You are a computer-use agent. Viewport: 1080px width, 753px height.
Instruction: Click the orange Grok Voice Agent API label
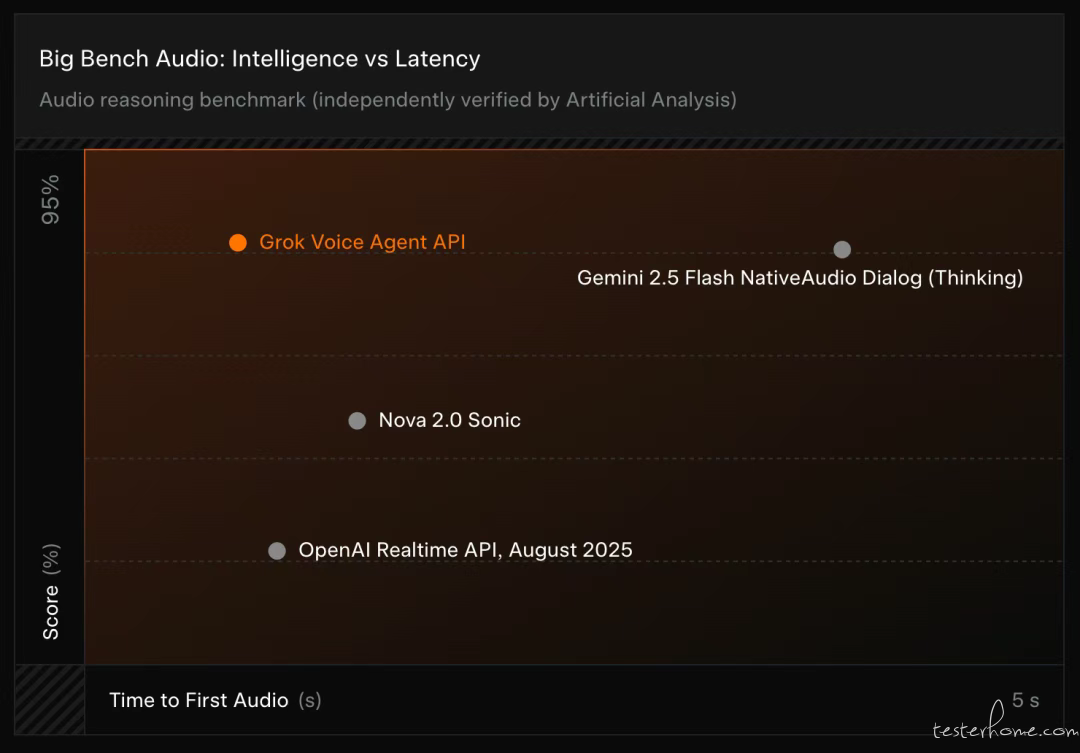362,242
